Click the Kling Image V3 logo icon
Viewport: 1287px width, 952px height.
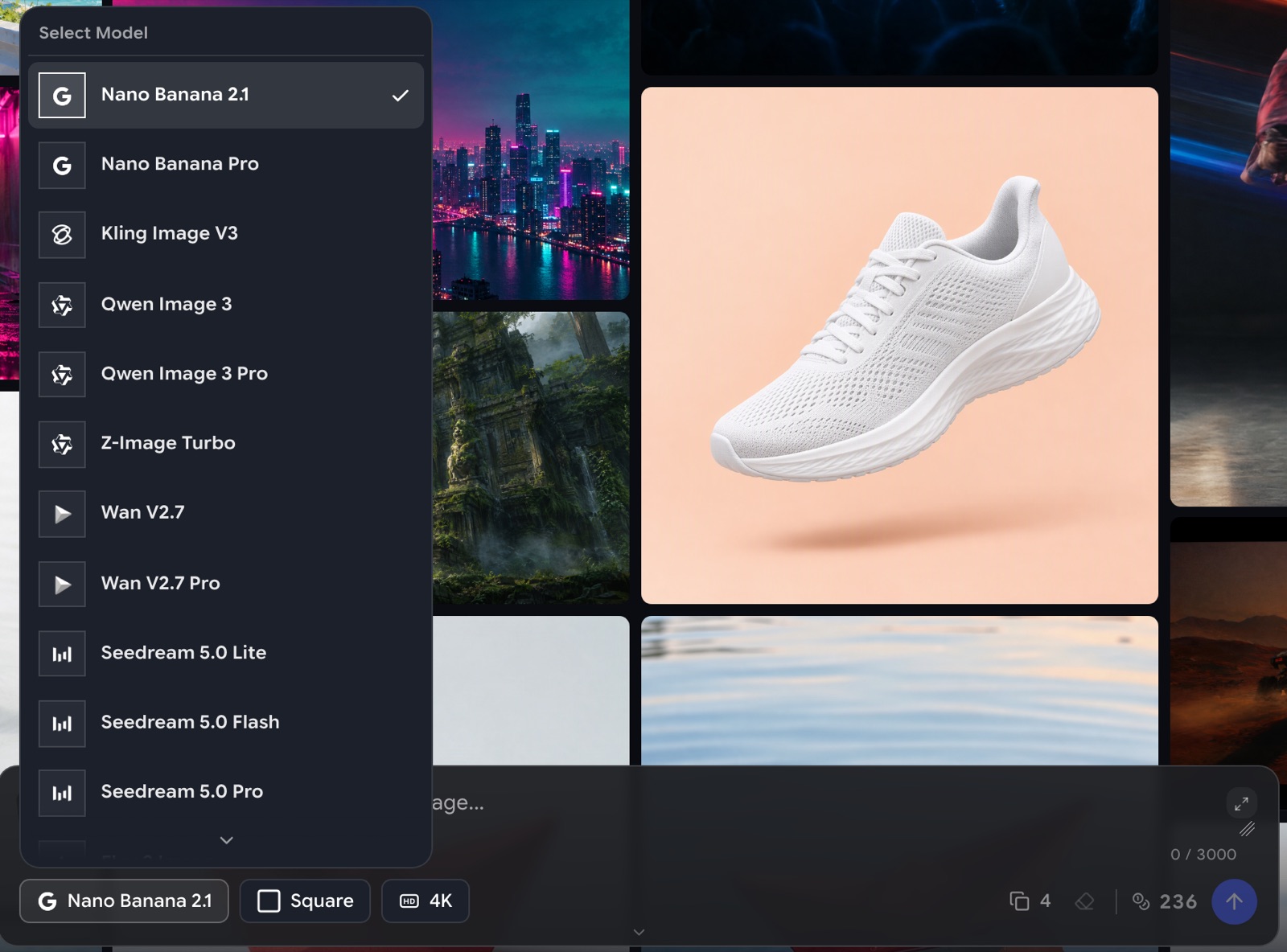coord(62,235)
